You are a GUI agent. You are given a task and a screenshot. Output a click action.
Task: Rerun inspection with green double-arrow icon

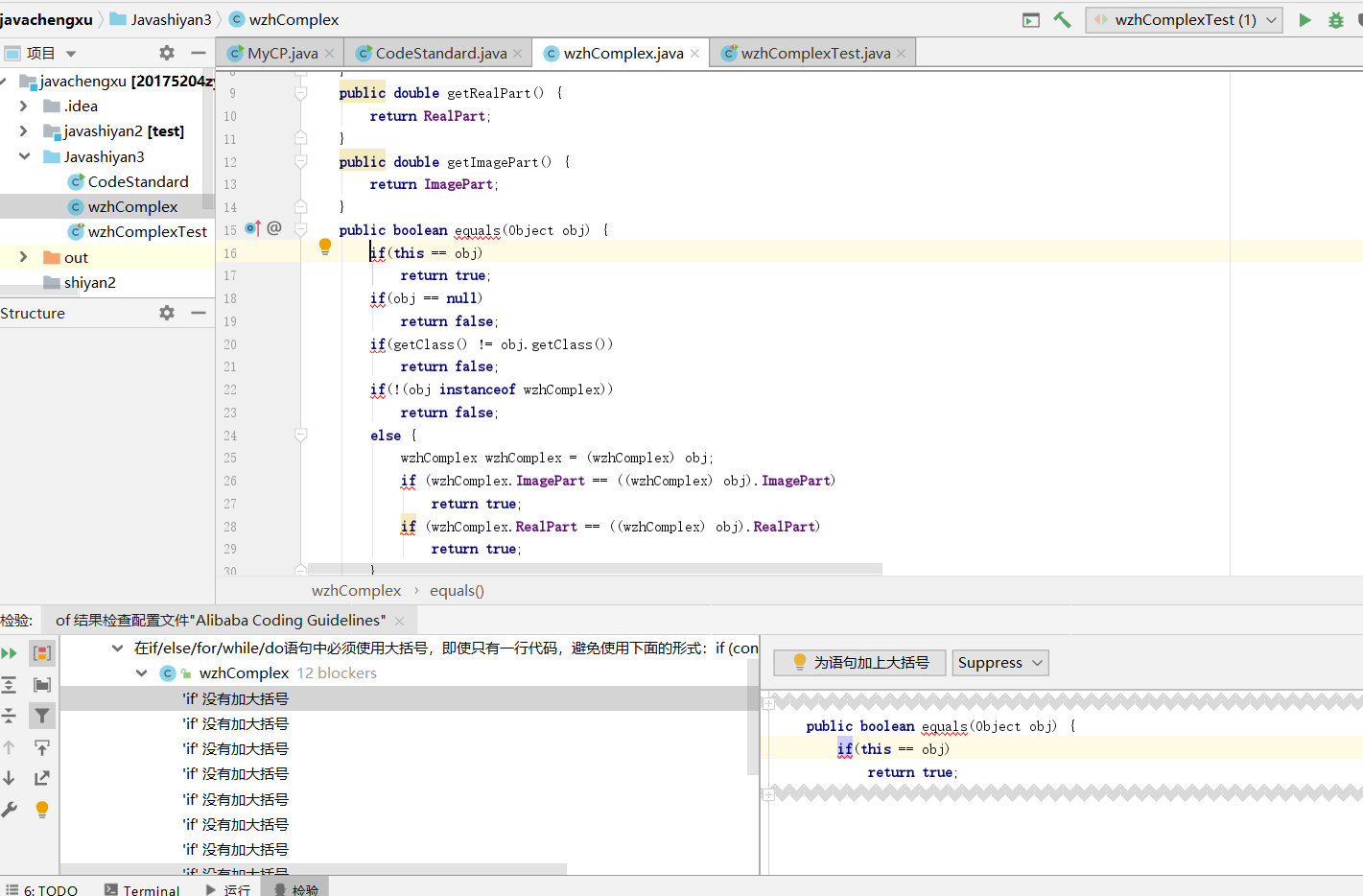click(10, 653)
